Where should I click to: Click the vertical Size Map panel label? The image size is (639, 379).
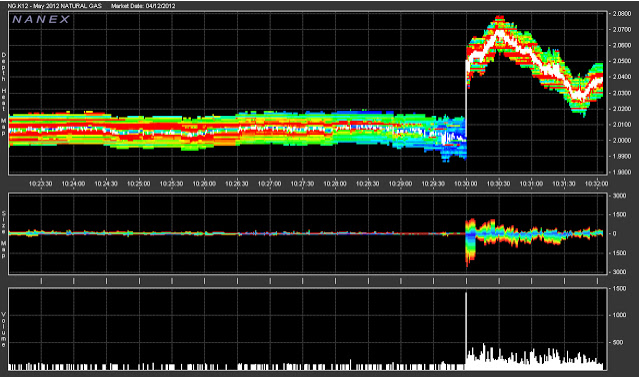(x=4, y=235)
